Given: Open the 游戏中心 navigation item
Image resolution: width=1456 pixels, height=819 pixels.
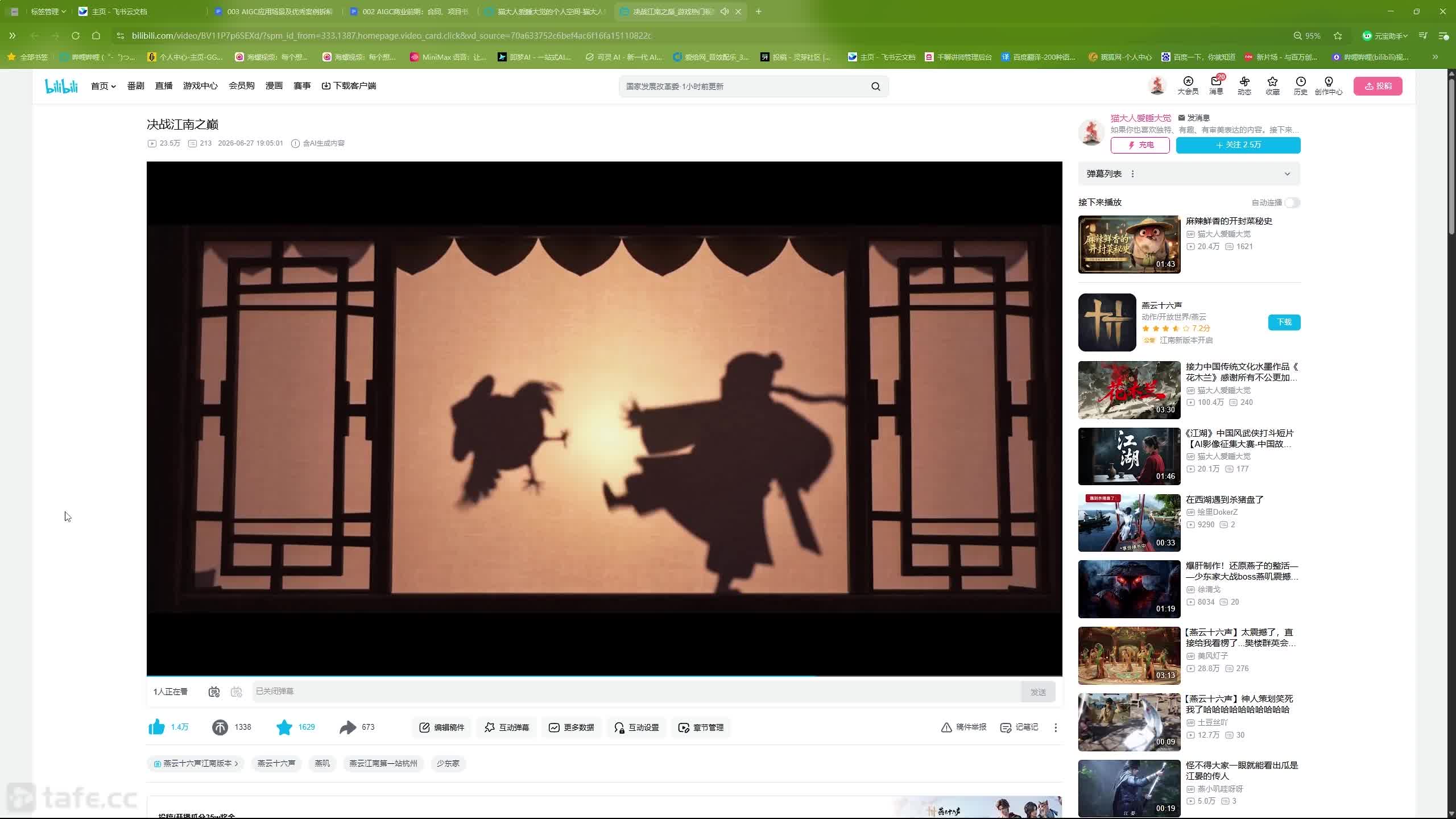Looking at the screenshot, I should click(x=200, y=86).
